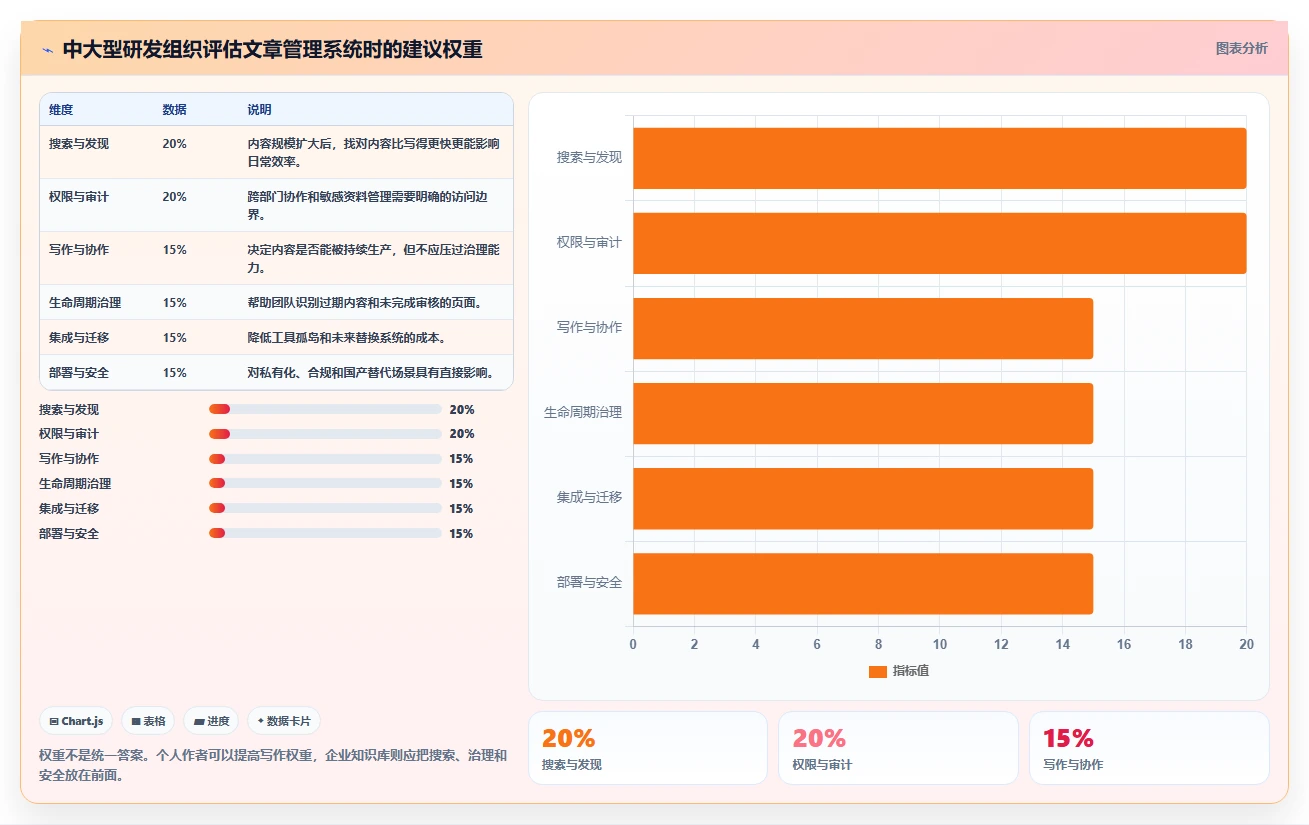1309x825 pixels.
Task: Click the 集成与迁移 table cell
Action: (79, 338)
